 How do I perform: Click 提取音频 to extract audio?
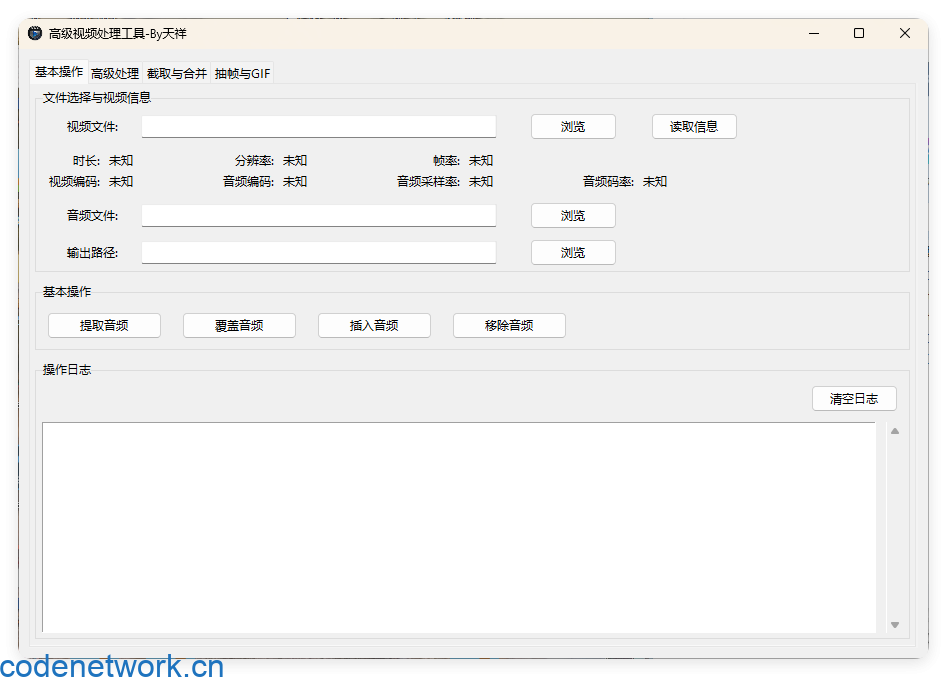tap(104, 325)
